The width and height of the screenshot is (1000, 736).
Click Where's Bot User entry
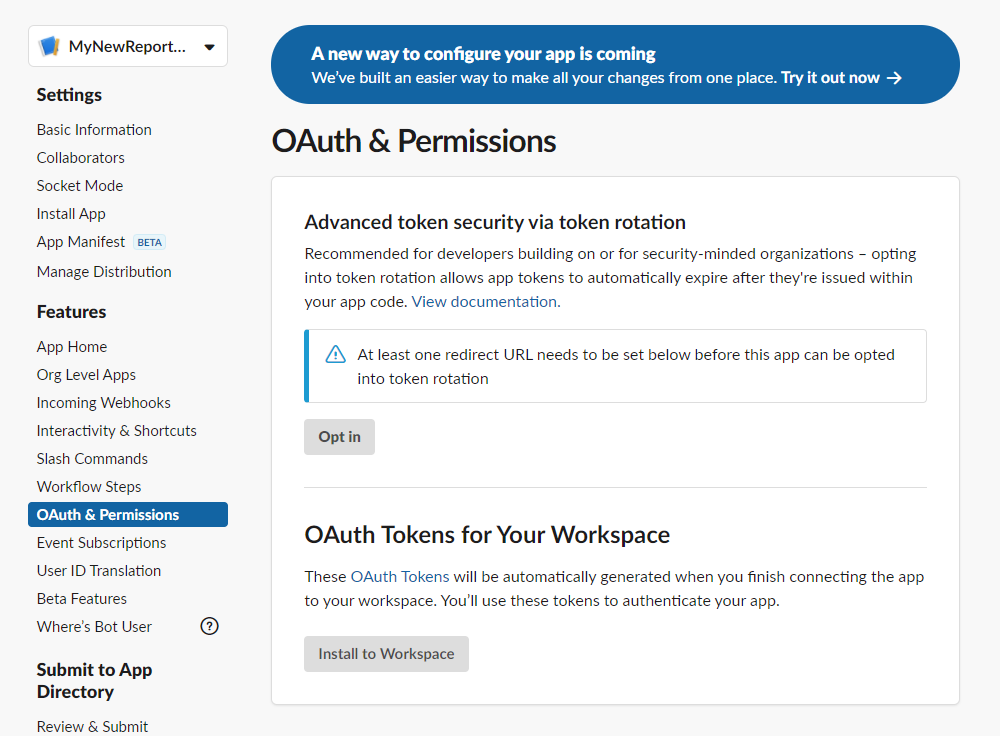(94, 627)
